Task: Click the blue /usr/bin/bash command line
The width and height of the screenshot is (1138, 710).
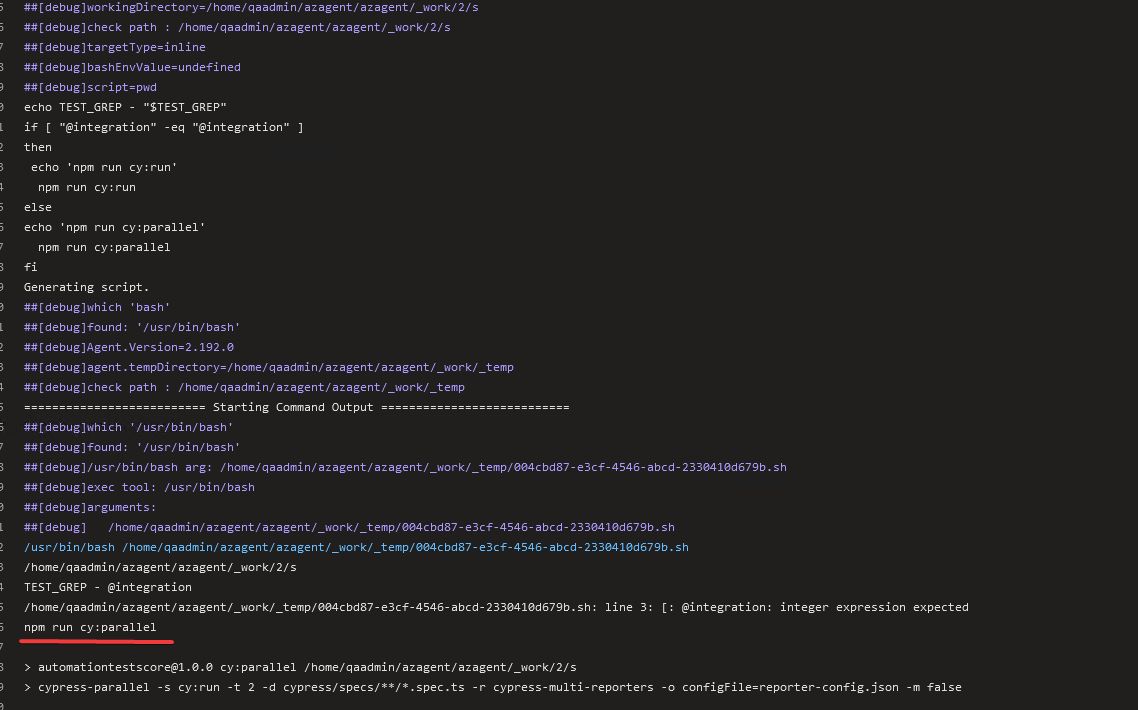Action: [x=356, y=547]
